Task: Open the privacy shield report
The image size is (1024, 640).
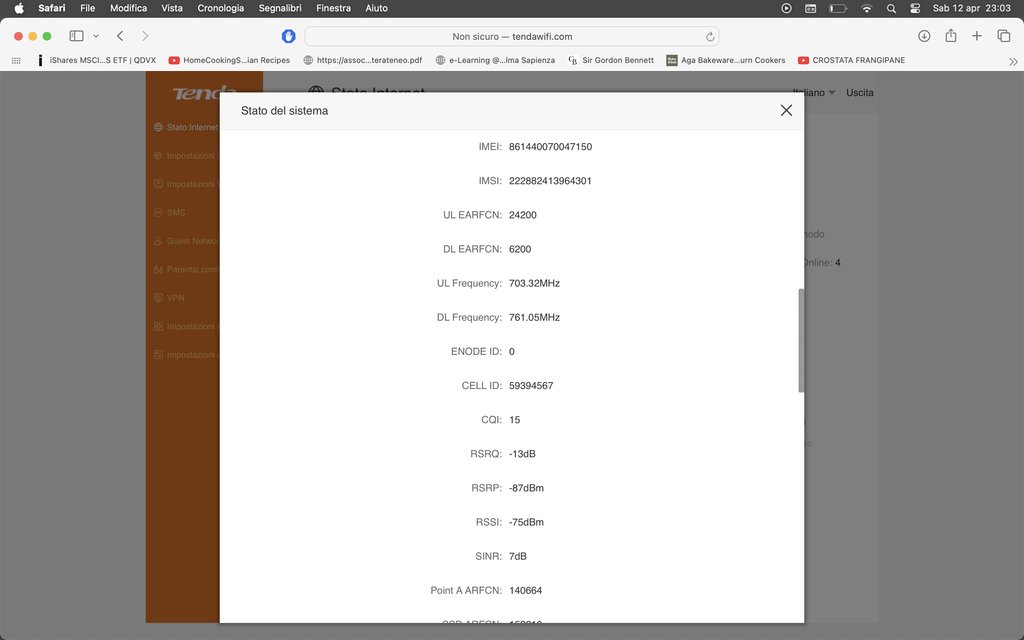Action: tap(289, 37)
